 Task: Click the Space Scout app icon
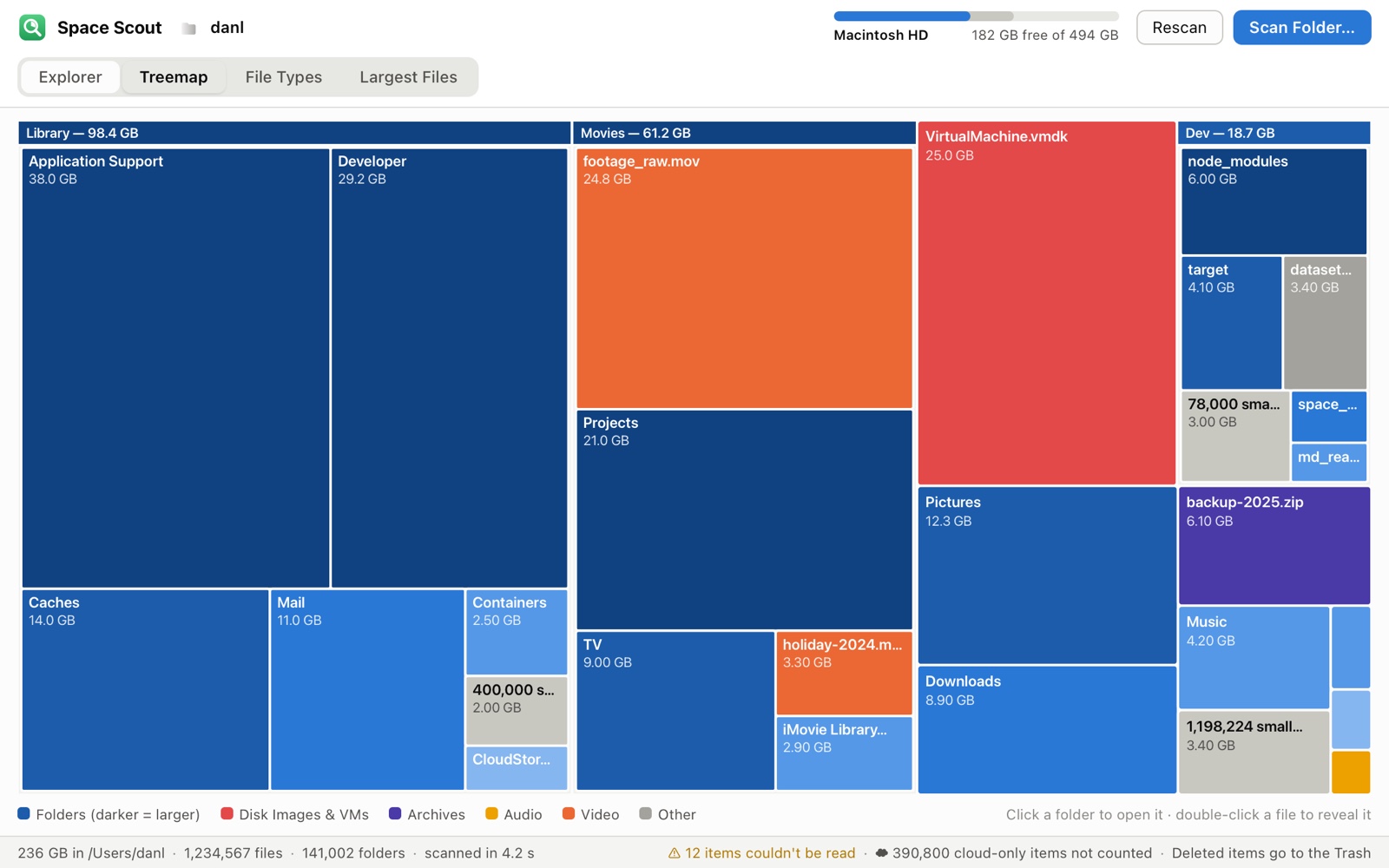pos(32,27)
